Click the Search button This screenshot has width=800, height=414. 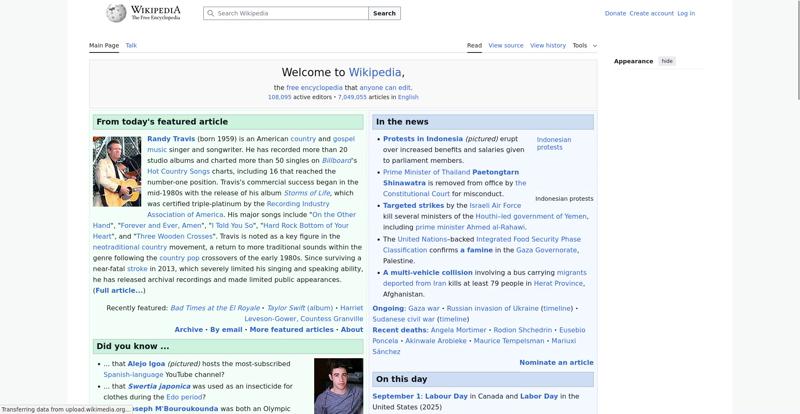pos(384,13)
